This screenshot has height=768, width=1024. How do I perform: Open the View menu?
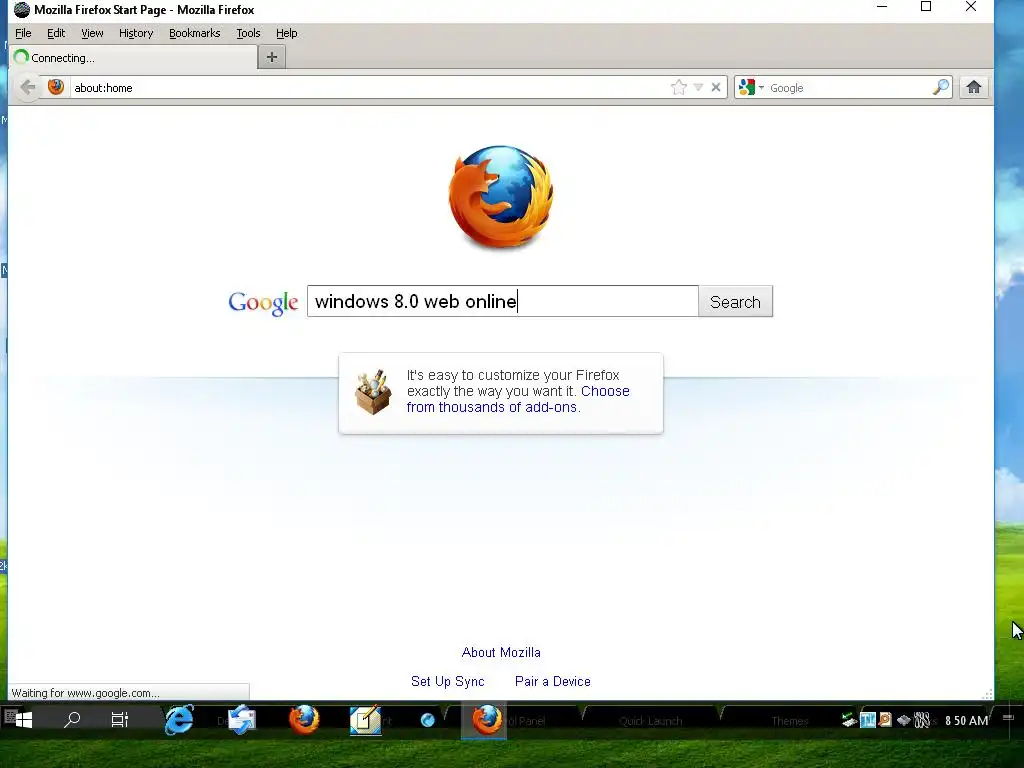92,33
